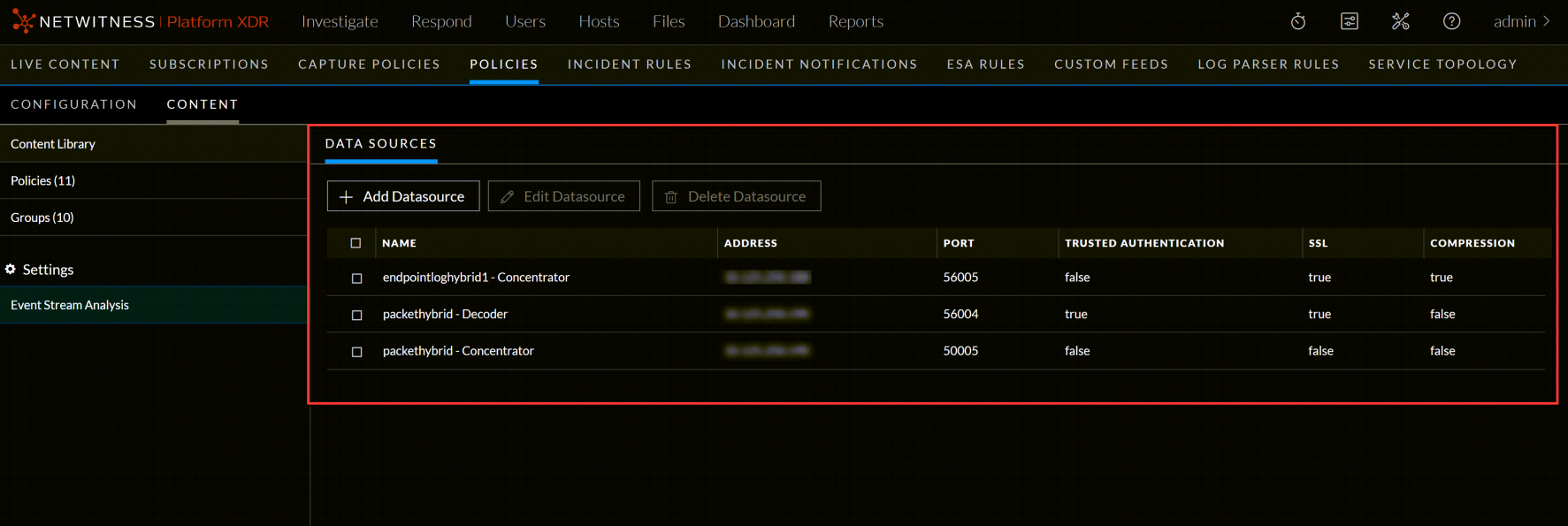Click port value 56004
The image size is (1568, 526).
960,315
